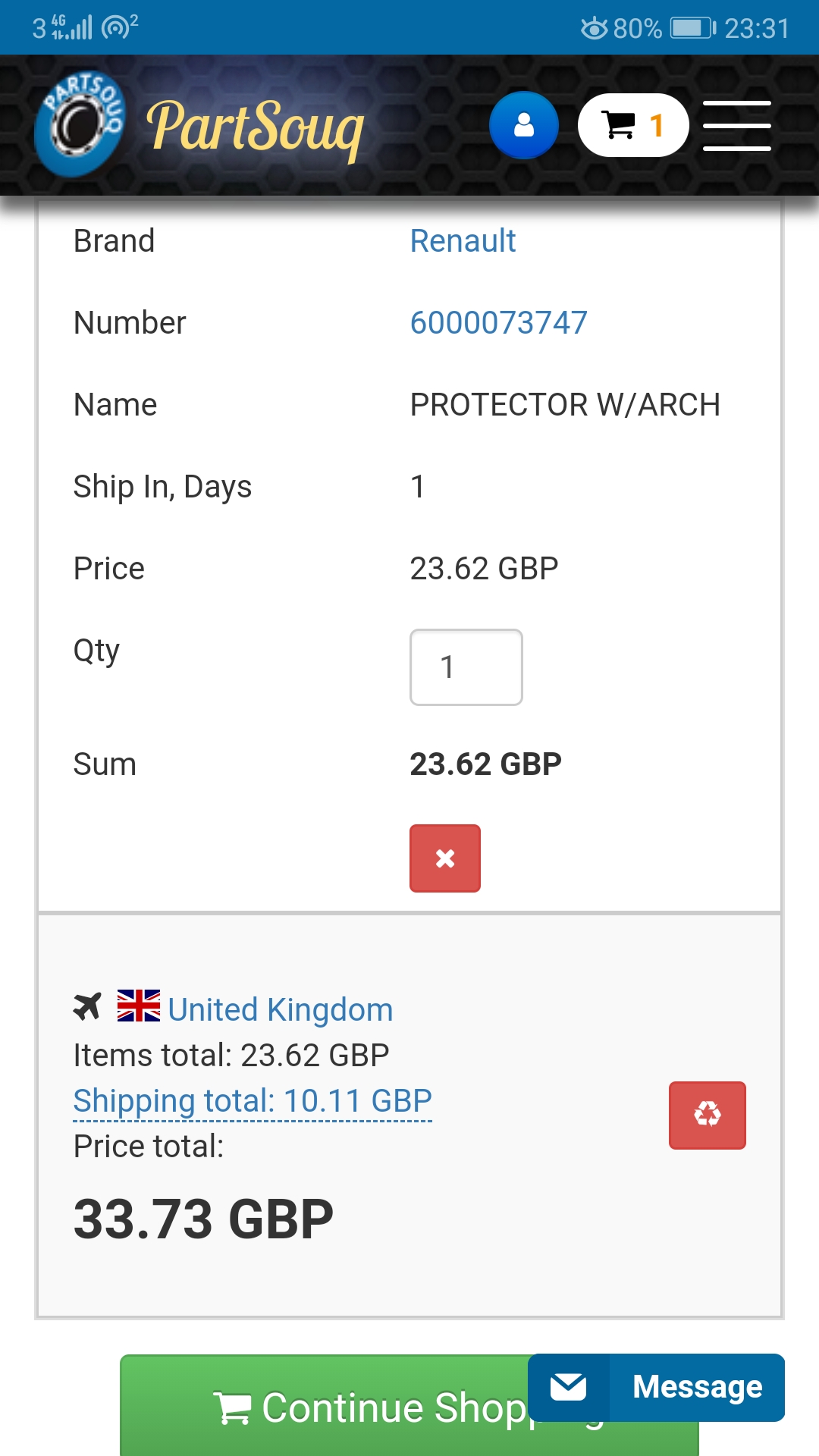Open the hamburger navigation menu
Viewport: 819px width, 1456px height.
pos(736,126)
